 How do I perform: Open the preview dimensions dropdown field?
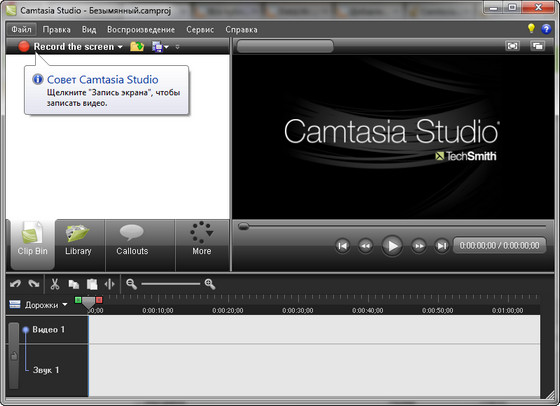pos(285,46)
